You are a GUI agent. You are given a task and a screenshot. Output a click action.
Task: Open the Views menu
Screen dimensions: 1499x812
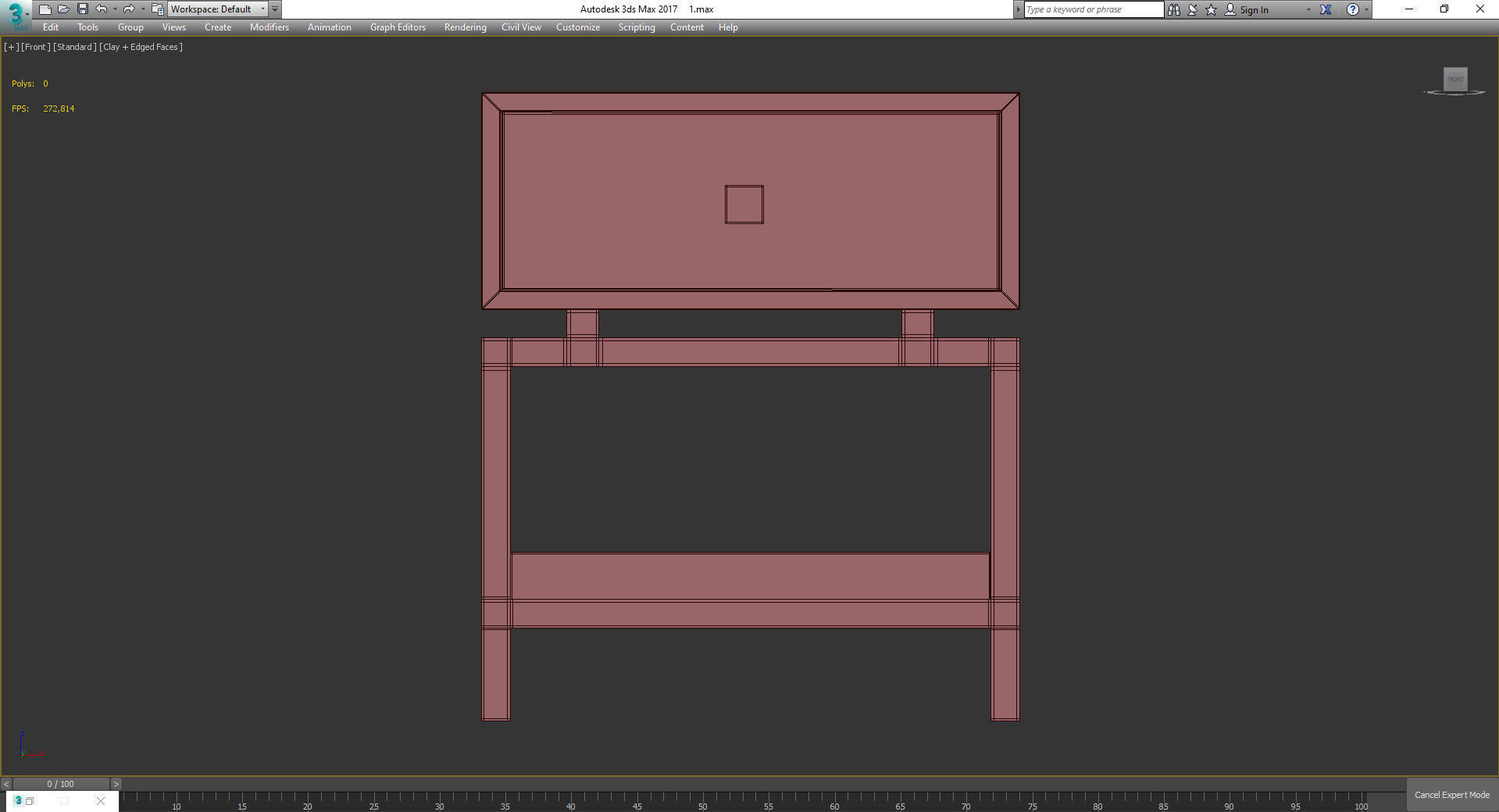174,27
